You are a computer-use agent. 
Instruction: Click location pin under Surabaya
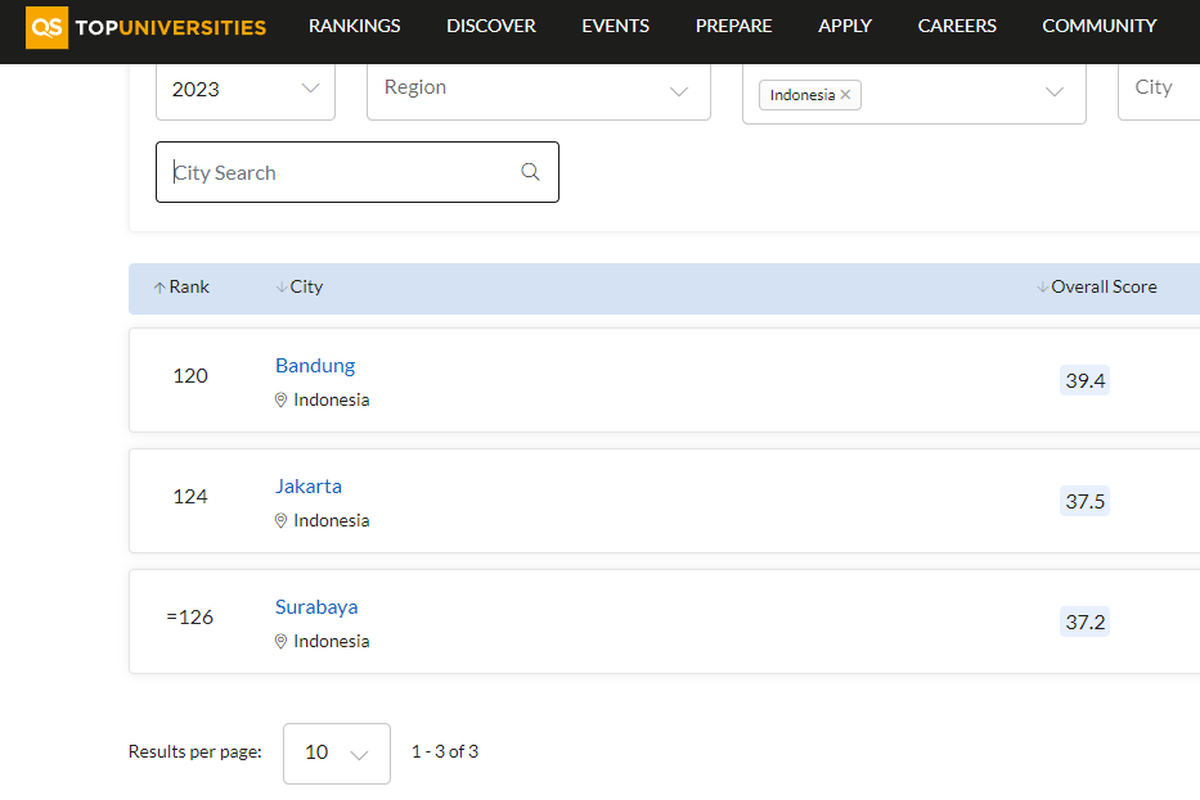(x=281, y=642)
